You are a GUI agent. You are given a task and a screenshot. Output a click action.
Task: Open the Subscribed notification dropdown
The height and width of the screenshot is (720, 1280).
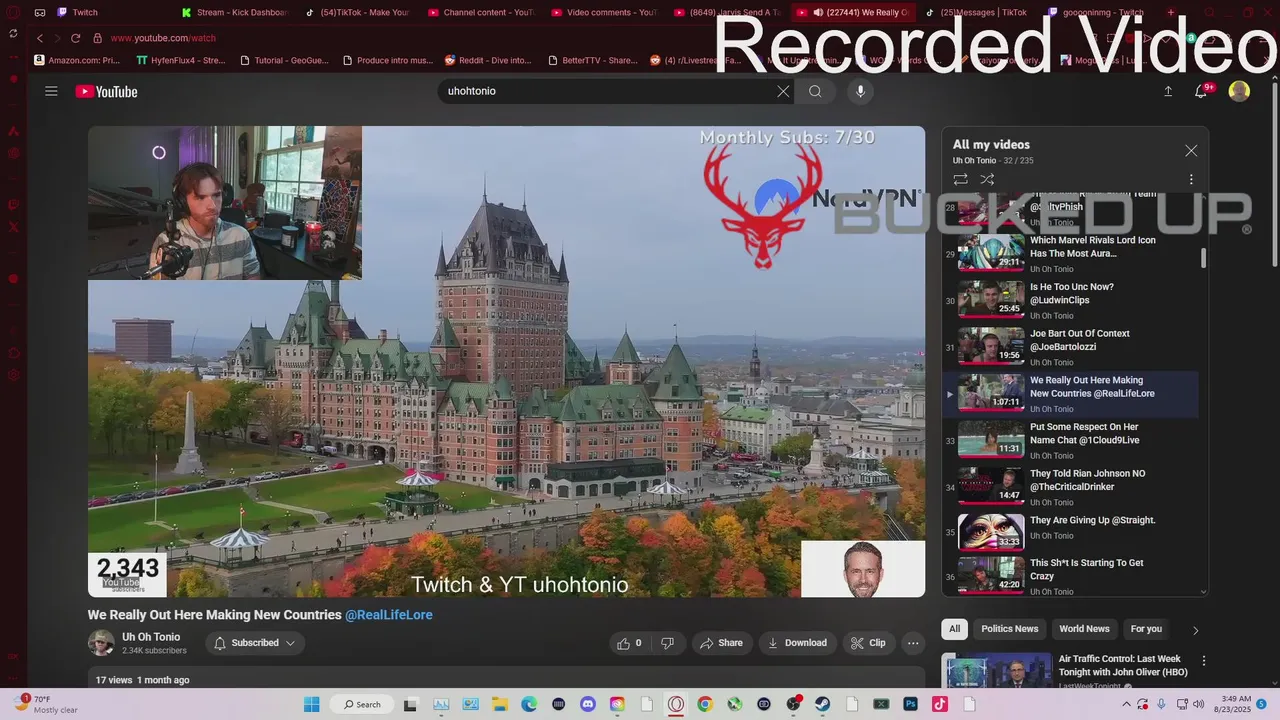coord(255,643)
